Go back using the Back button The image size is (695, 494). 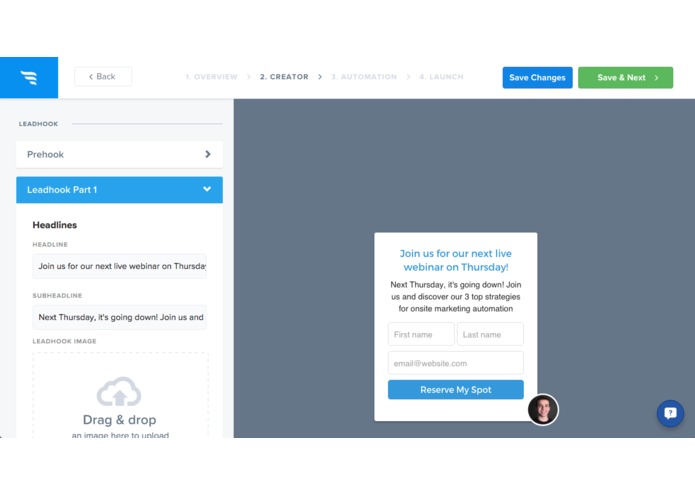pos(103,77)
